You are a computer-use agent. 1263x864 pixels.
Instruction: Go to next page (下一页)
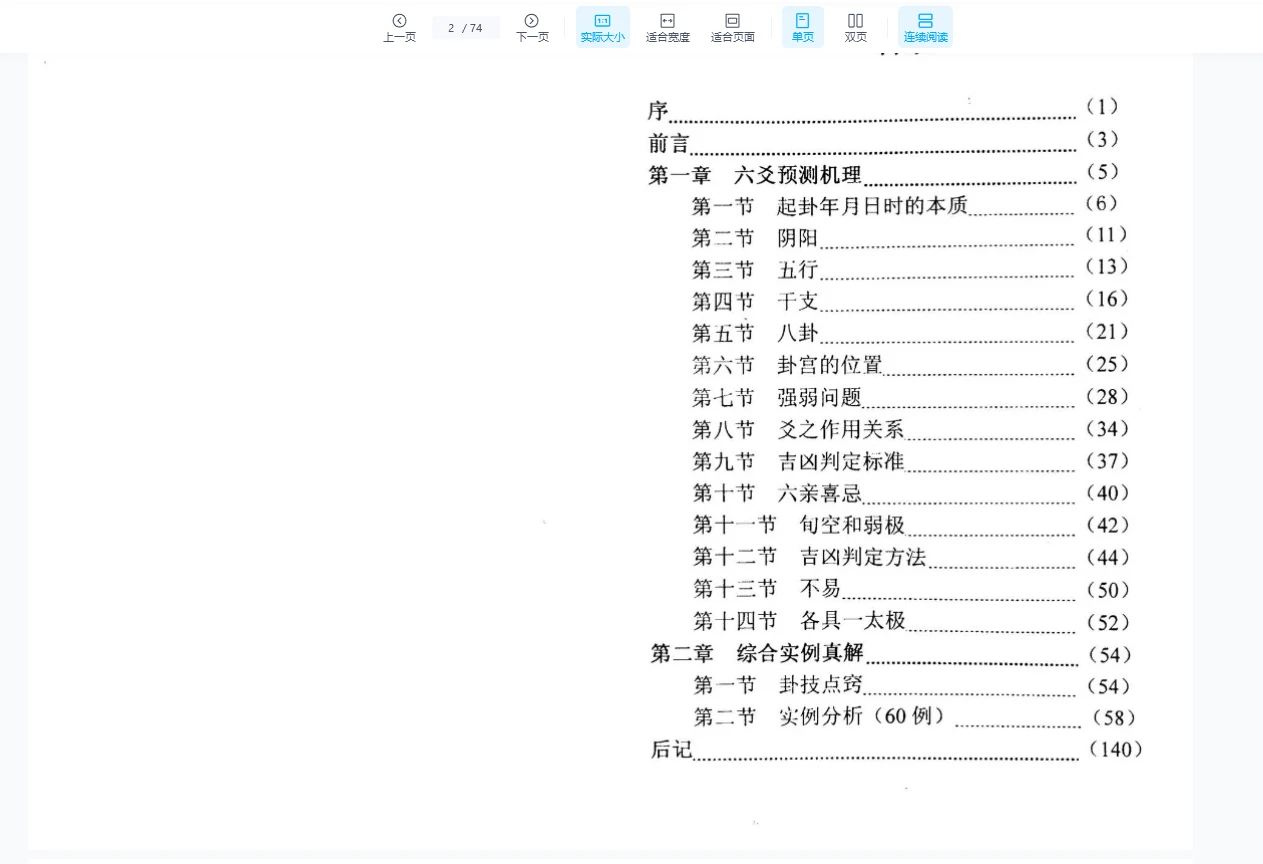tap(532, 28)
